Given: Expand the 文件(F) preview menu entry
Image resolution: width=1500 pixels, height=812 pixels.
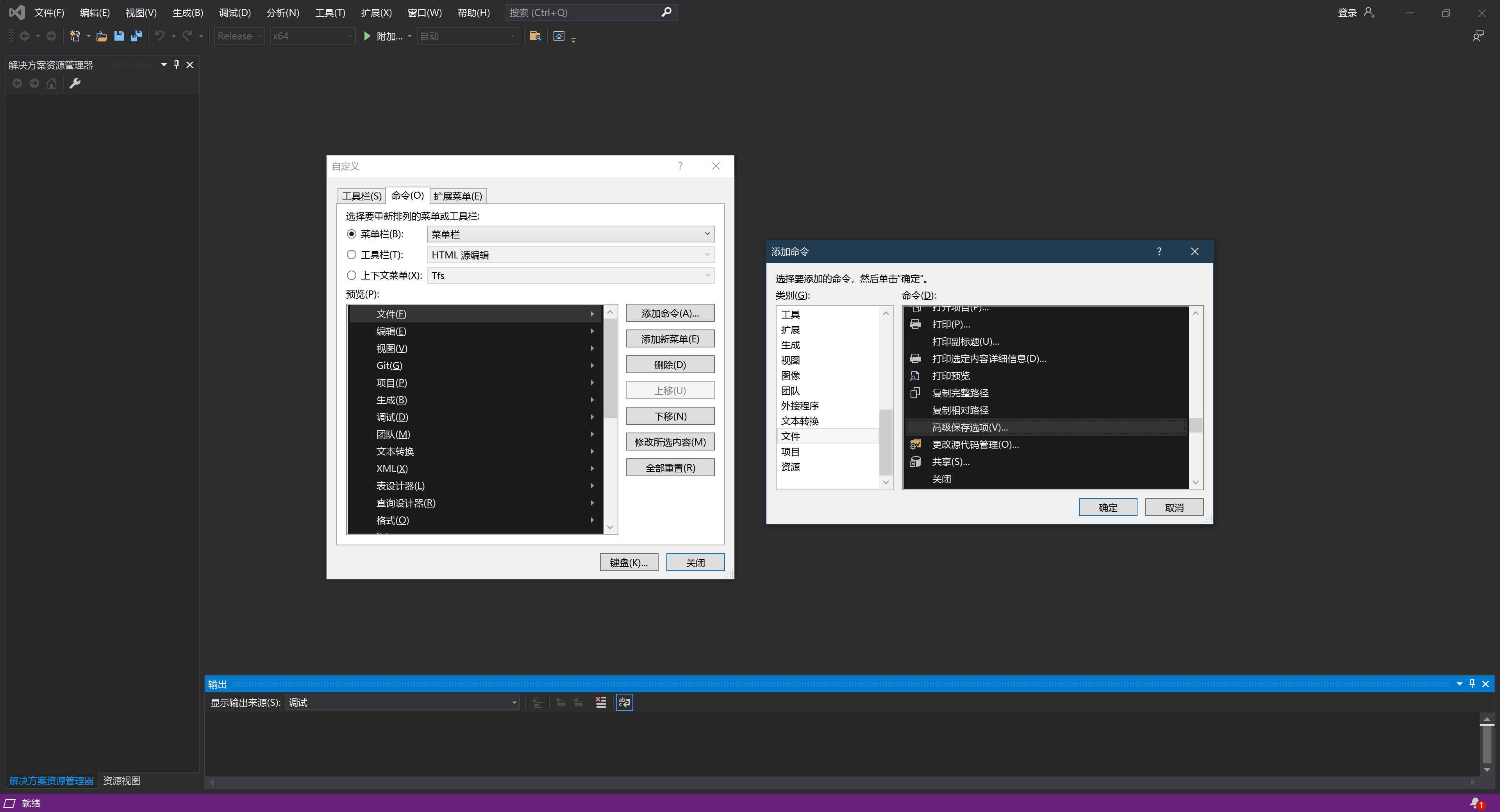Looking at the screenshot, I should [592, 314].
